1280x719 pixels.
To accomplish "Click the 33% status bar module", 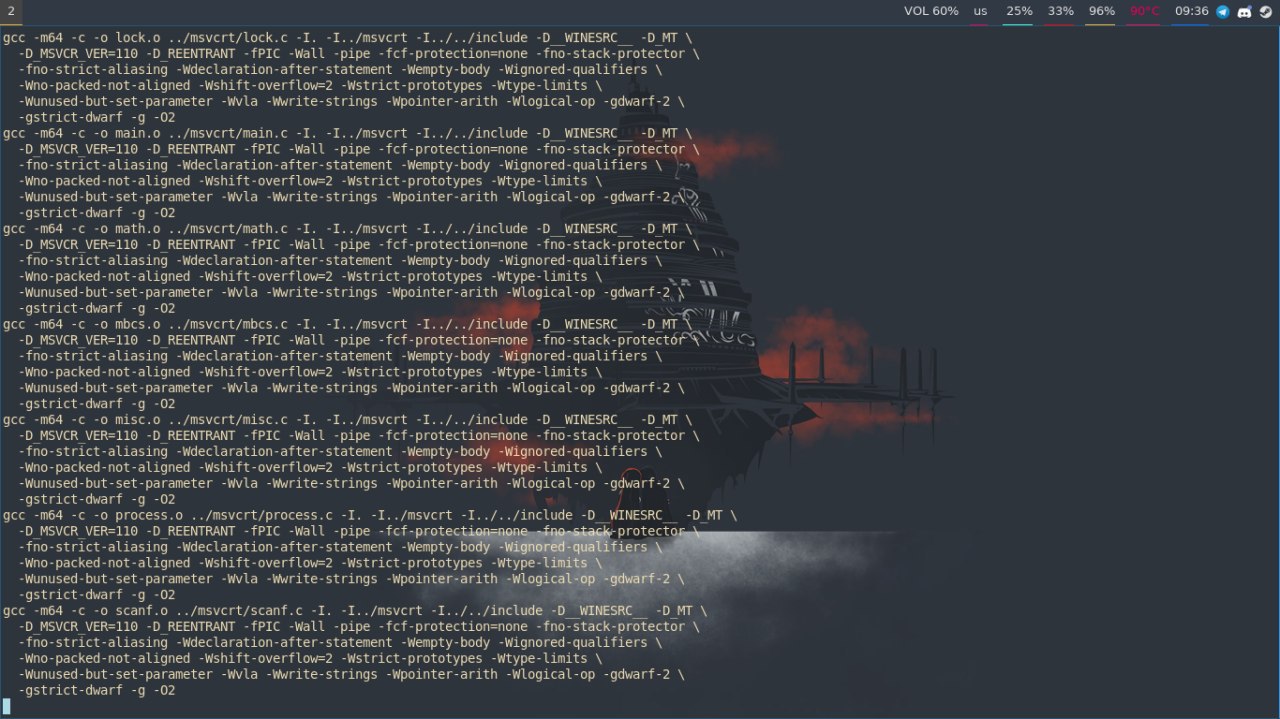I will pyautogui.click(x=1060, y=12).
